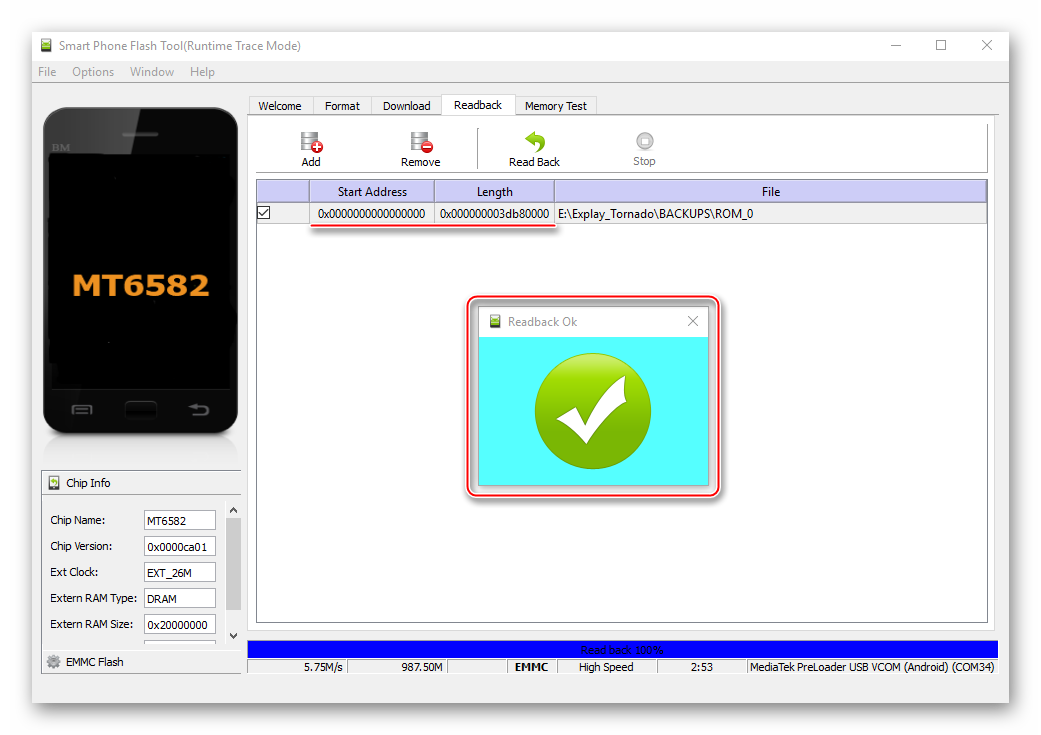
Task: Open the Options menu
Action: click(x=93, y=72)
